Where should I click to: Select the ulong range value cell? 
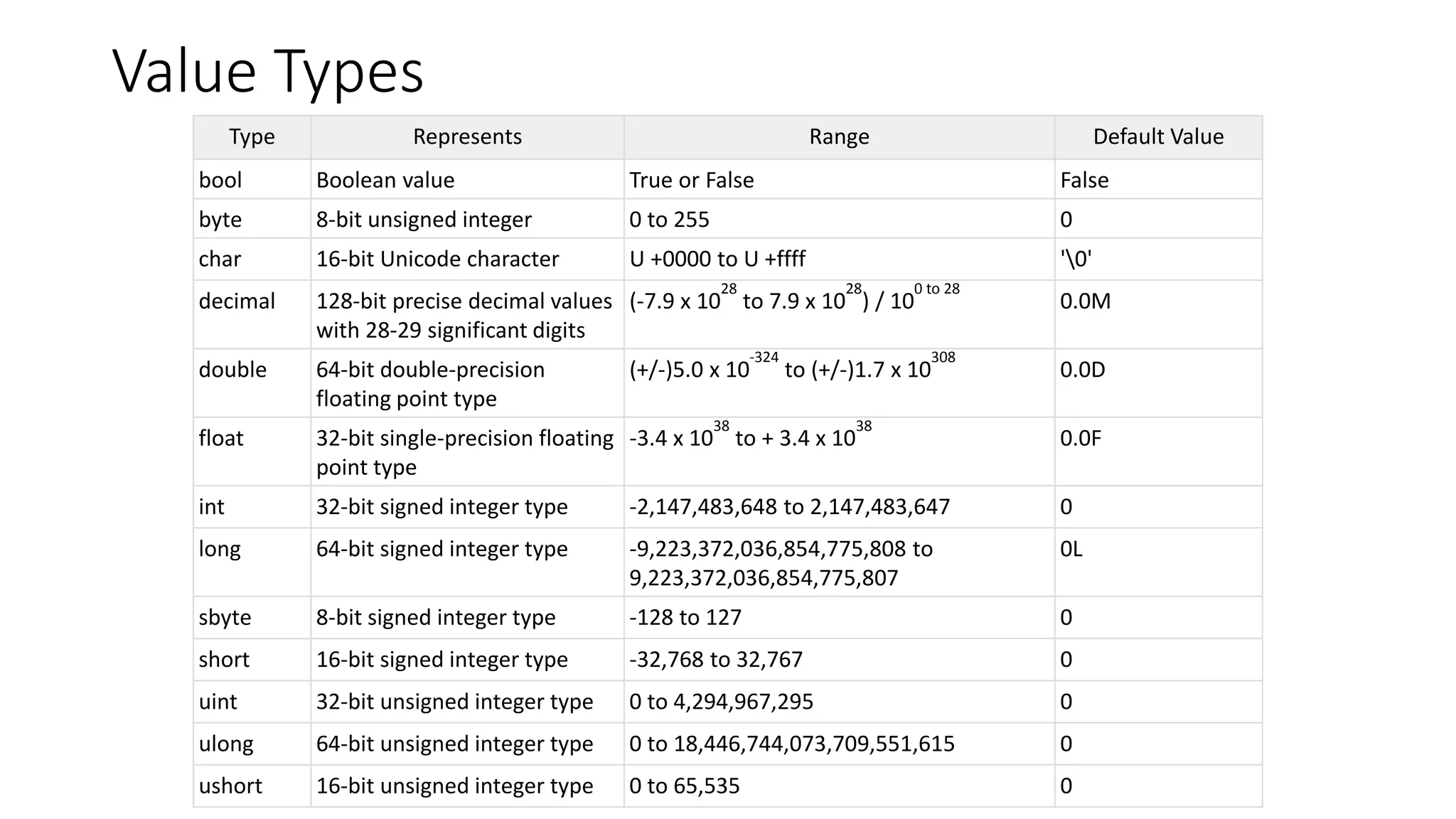tap(791, 744)
